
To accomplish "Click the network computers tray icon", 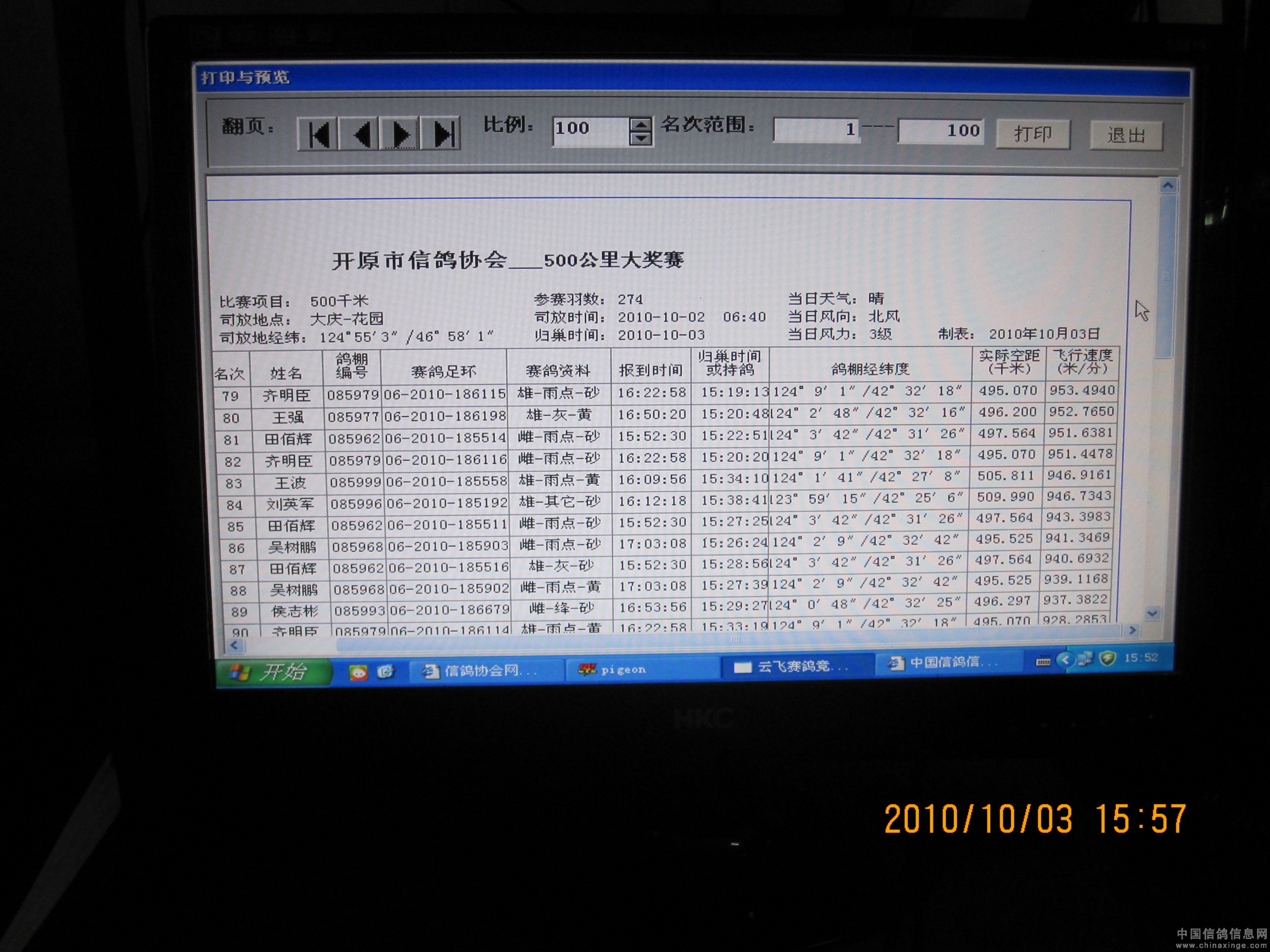I will pyautogui.click(x=1085, y=659).
